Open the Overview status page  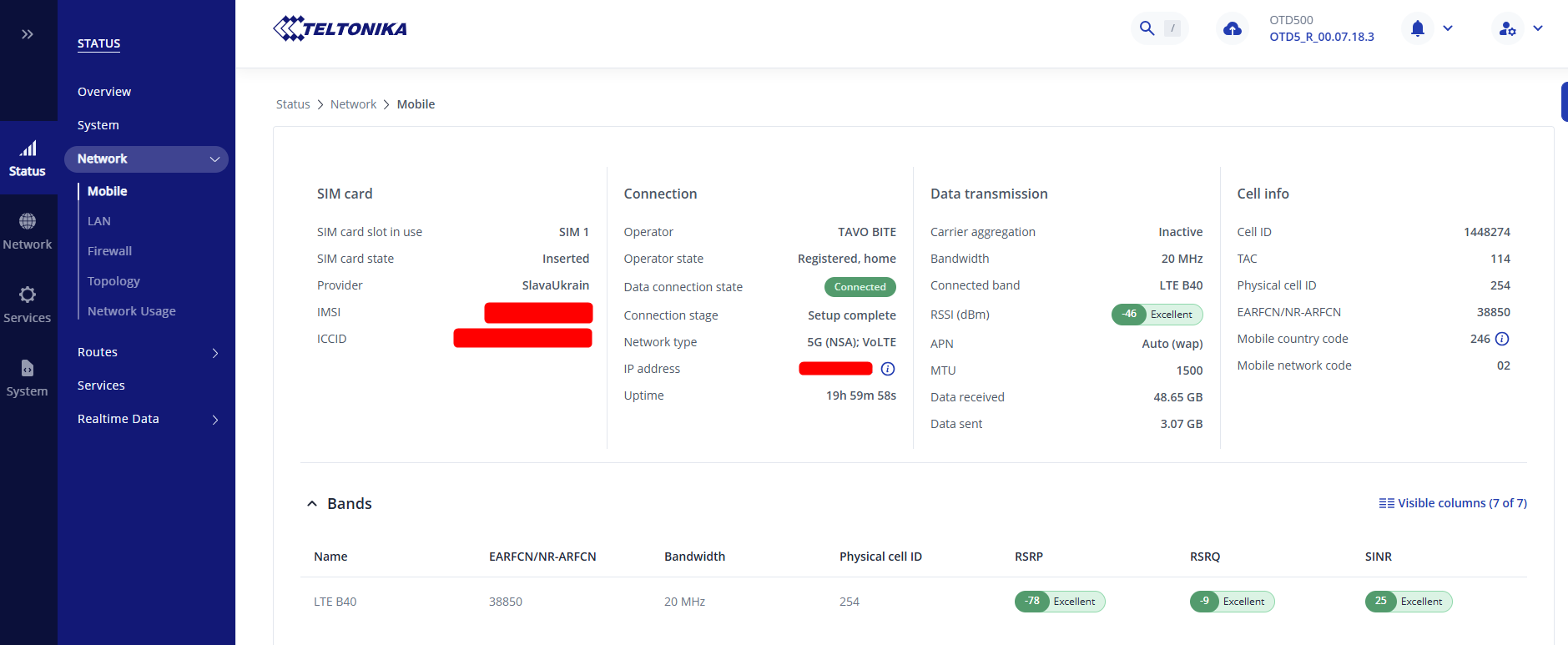[x=104, y=92]
